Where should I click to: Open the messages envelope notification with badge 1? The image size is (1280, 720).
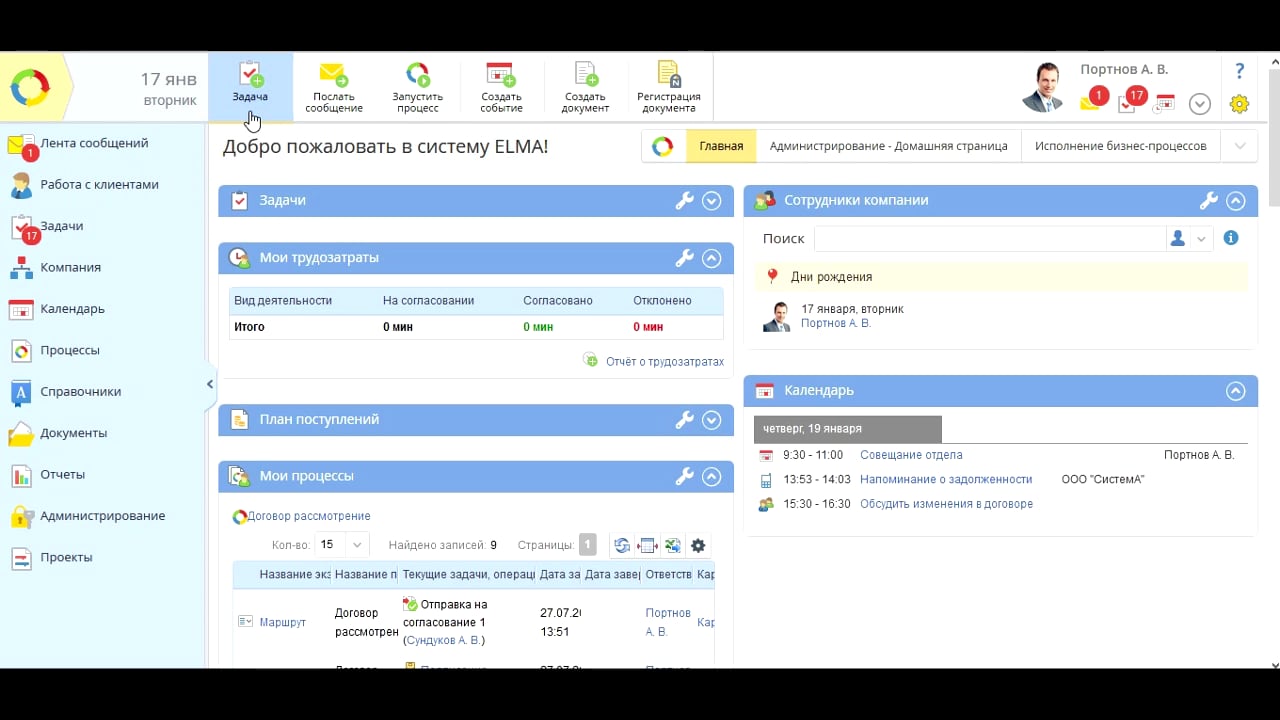coord(1092,101)
